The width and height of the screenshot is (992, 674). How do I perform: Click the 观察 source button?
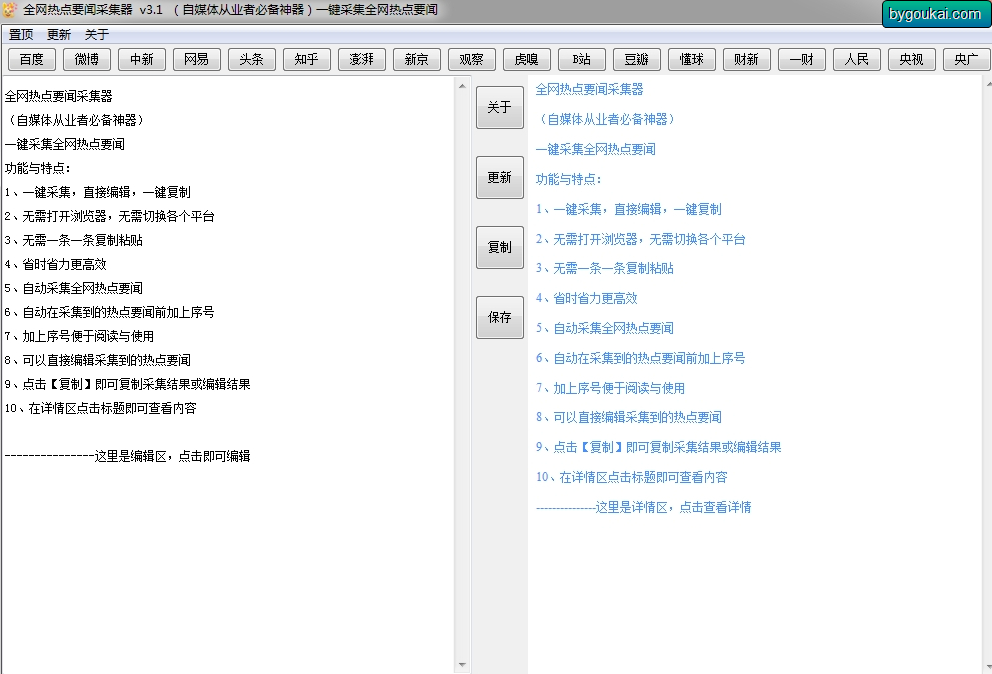472,59
